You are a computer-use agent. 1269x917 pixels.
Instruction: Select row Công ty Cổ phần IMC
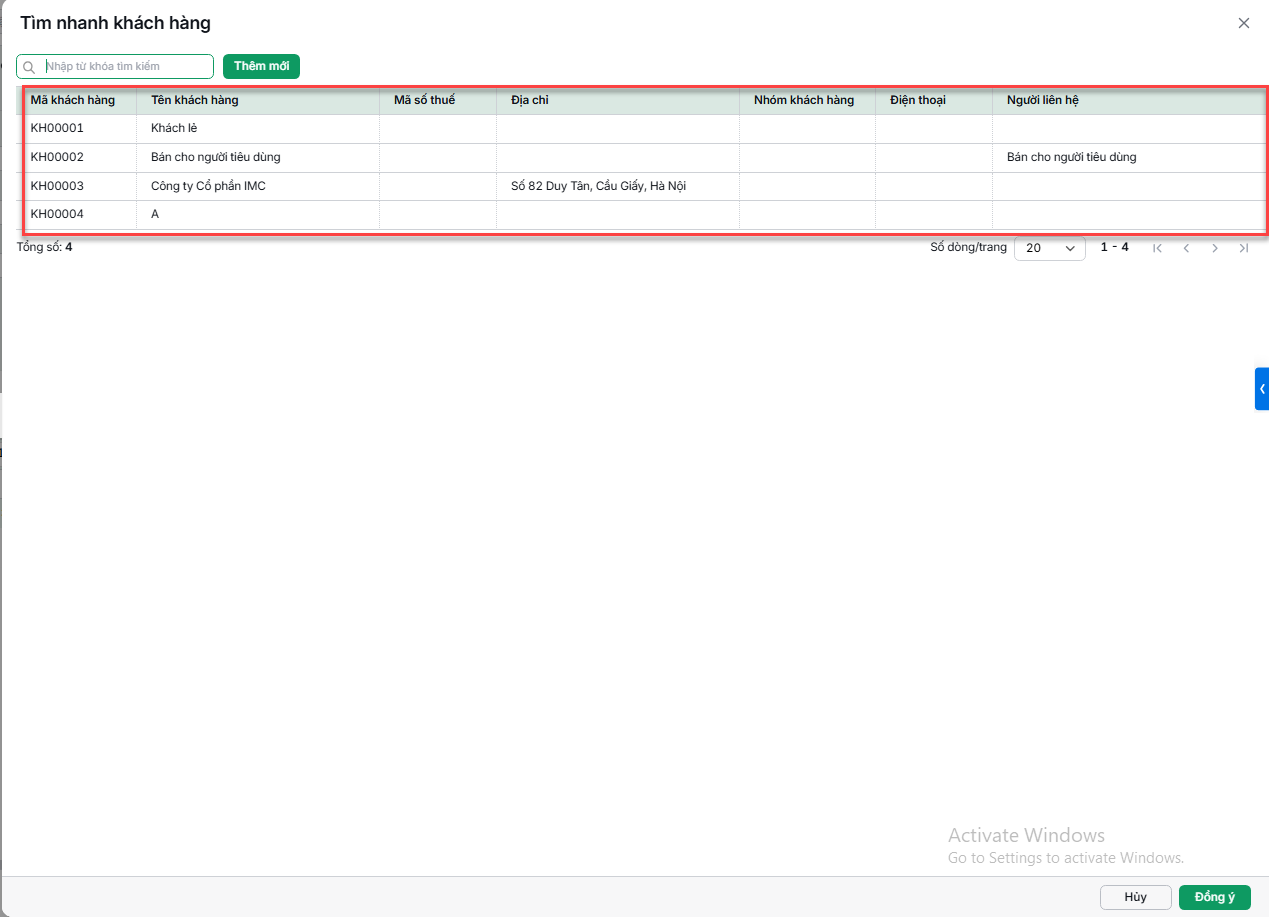[643, 186]
